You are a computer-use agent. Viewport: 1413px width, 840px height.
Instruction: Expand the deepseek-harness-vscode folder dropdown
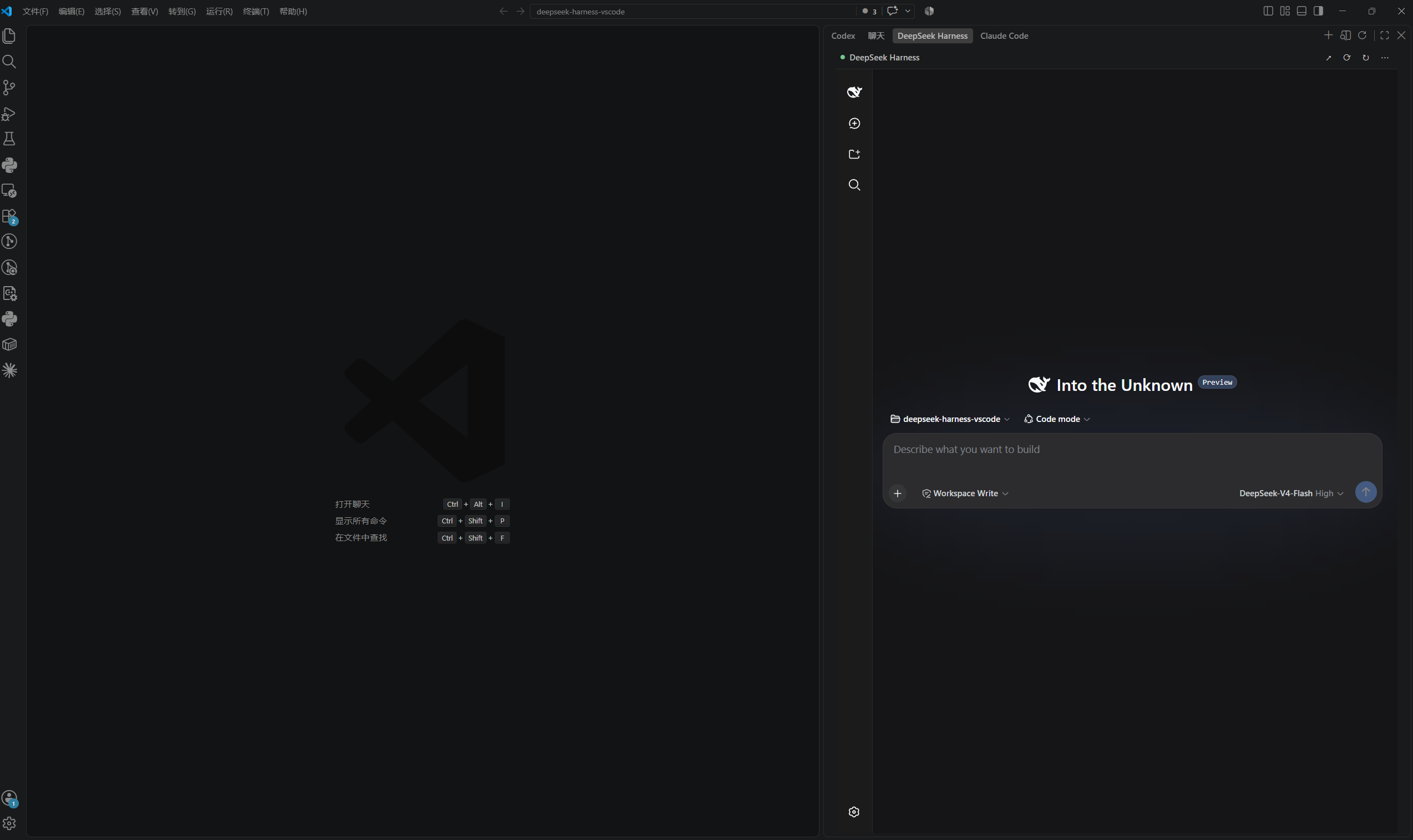pos(950,419)
